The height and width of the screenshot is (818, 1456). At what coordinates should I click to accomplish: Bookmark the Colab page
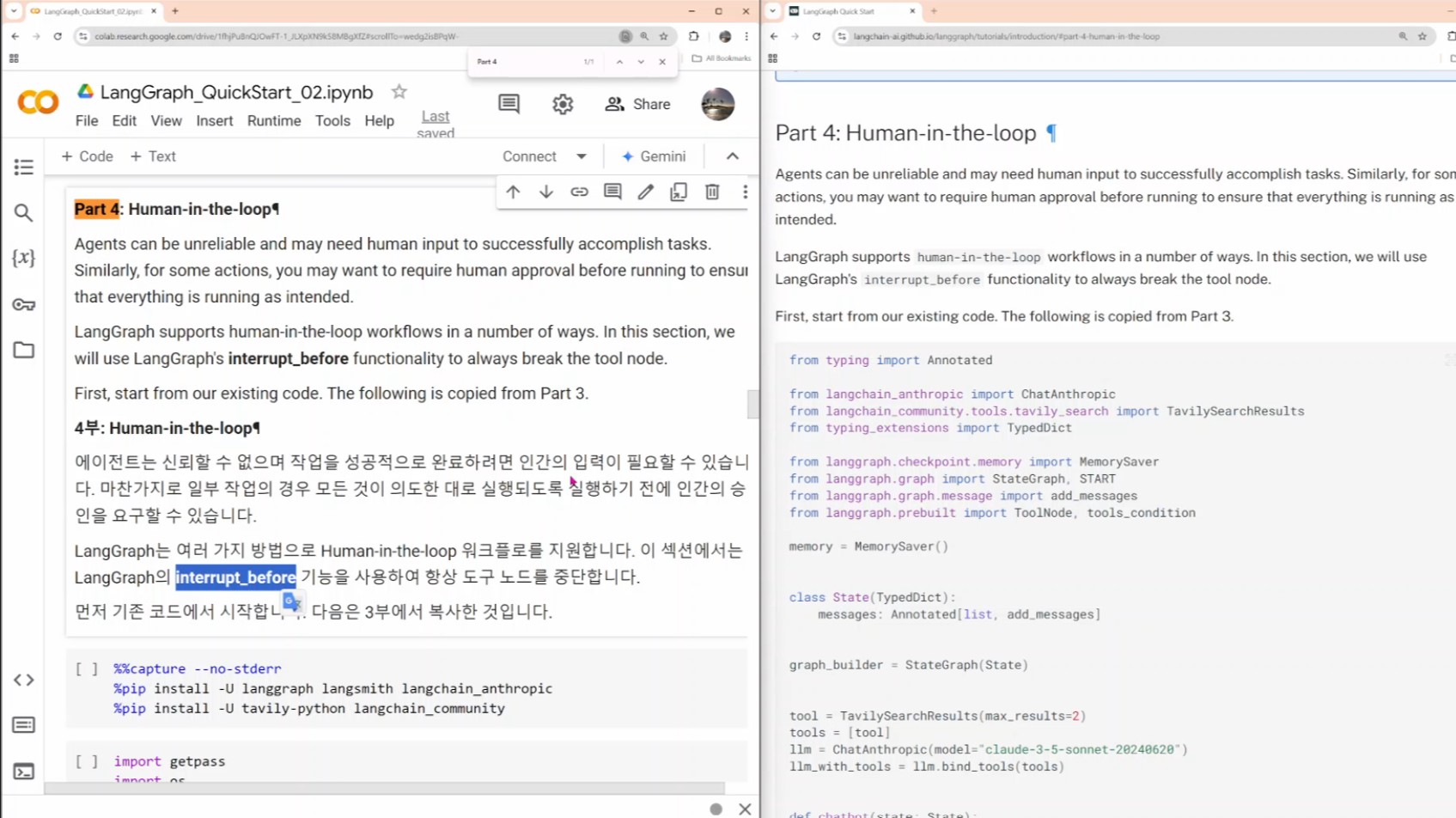(x=663, y=36)
